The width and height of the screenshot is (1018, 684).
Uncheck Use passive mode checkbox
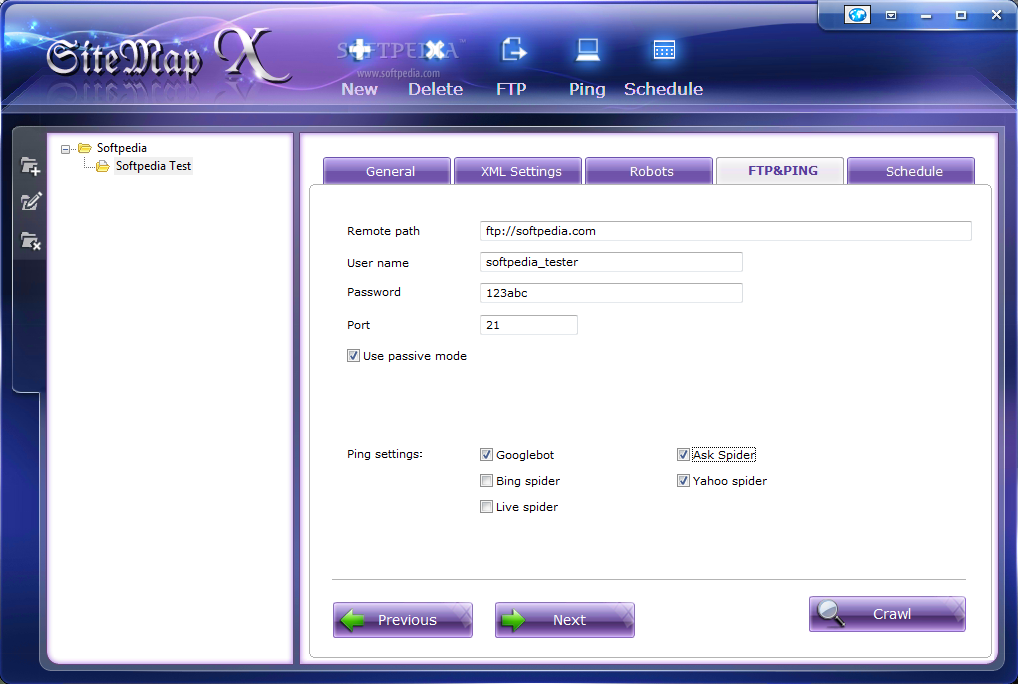353,356
